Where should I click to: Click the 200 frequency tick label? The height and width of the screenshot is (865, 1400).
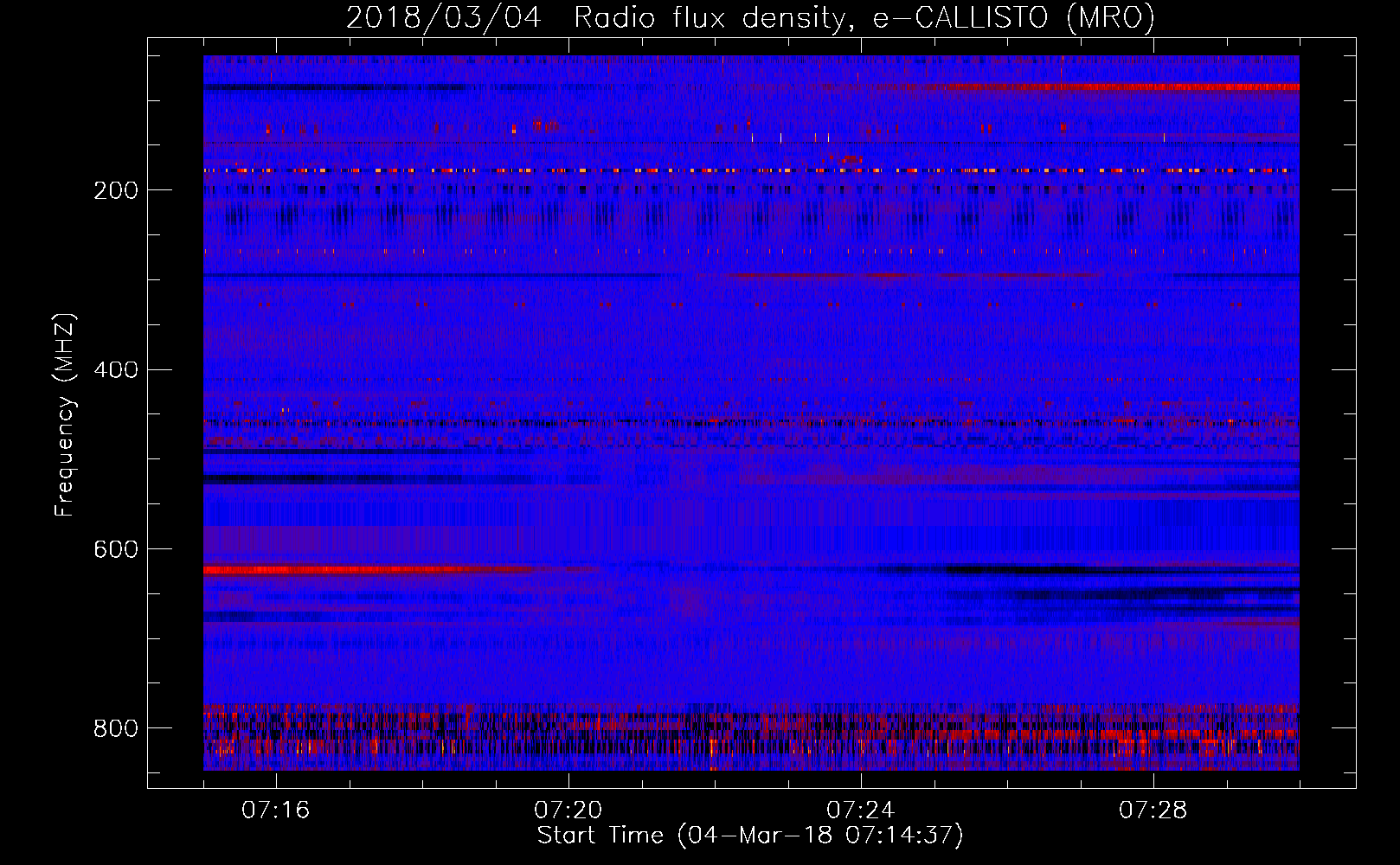pyautogui.click(x=116, y=190)
